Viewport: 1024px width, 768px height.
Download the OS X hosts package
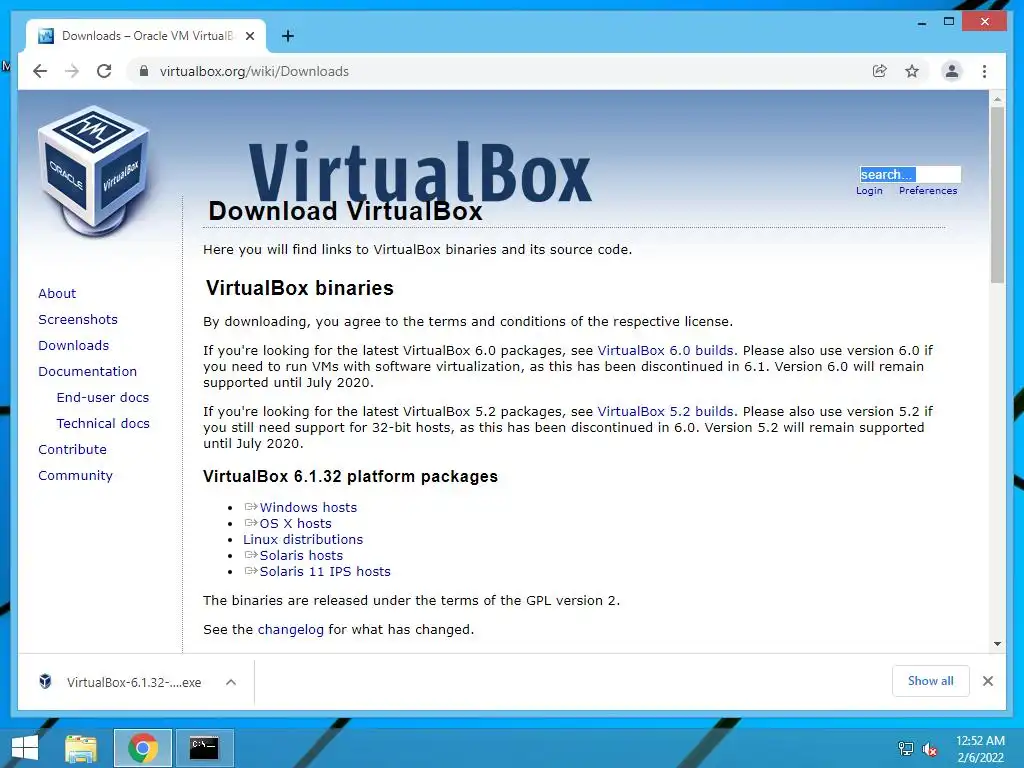295,523
